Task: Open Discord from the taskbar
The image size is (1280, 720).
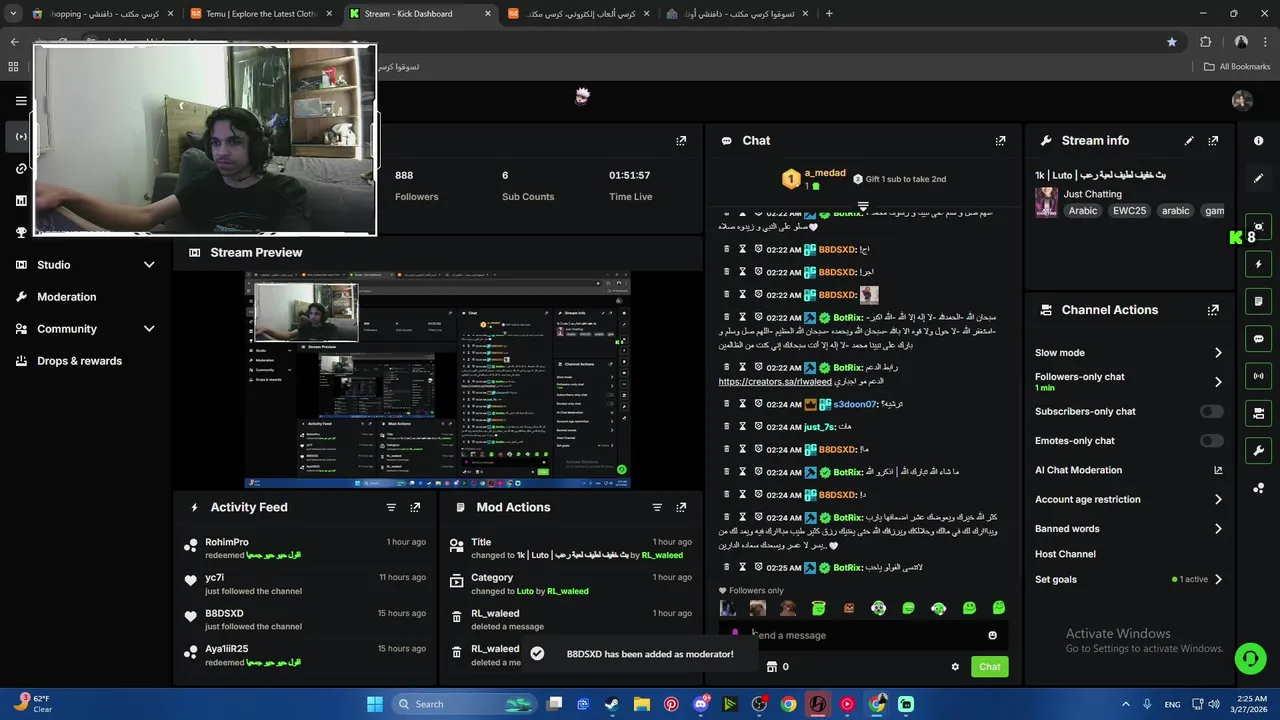Action: coord(700,704)
